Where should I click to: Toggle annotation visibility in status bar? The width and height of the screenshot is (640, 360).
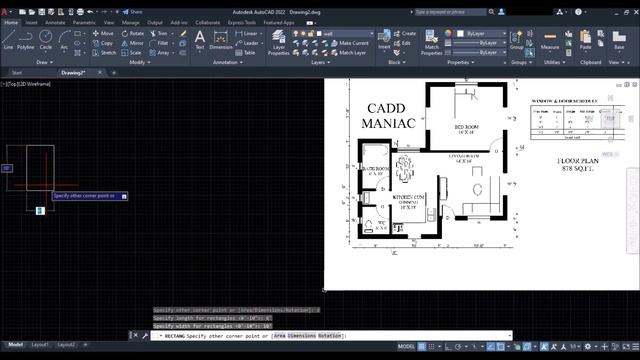(544, 347)
